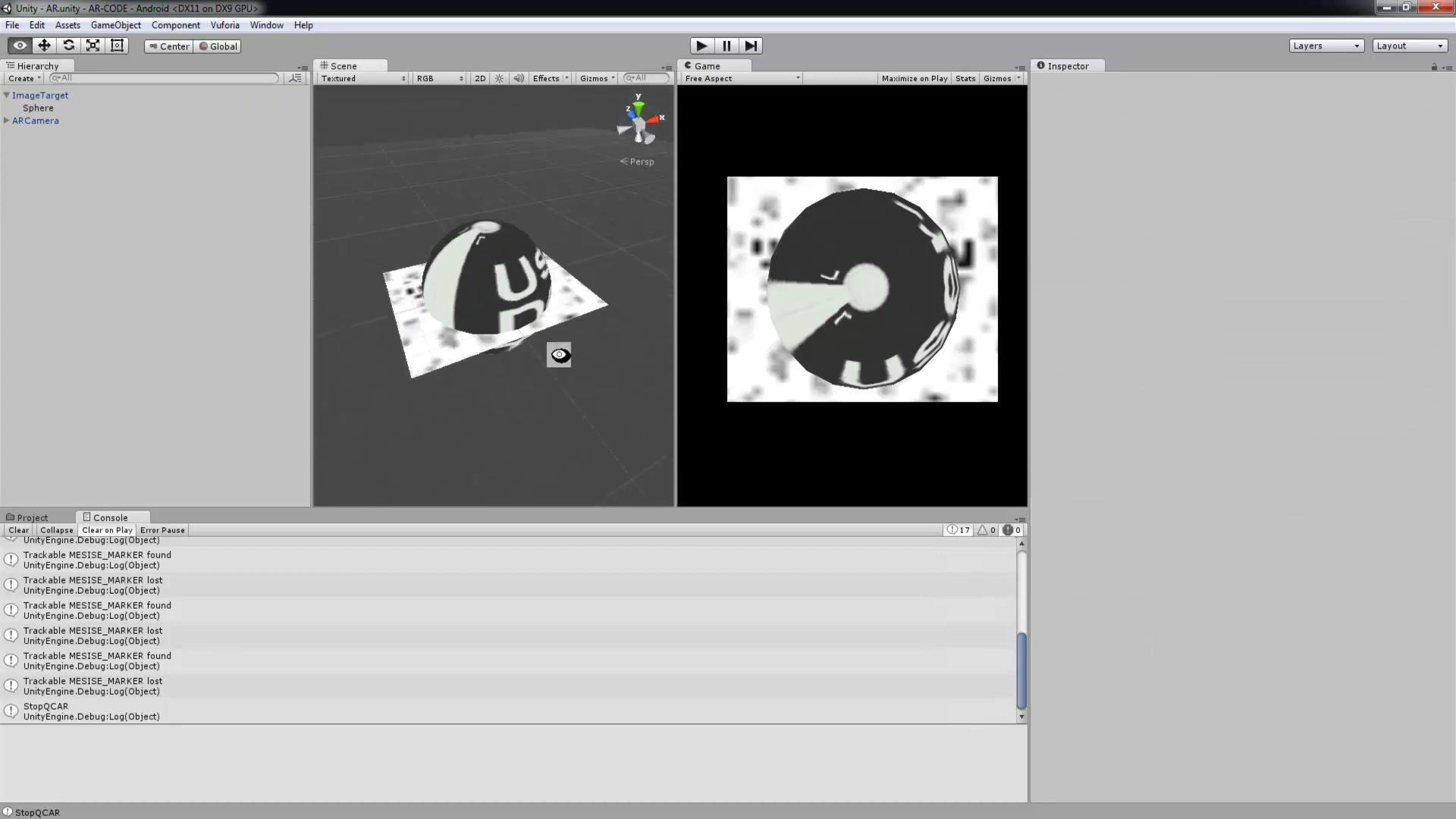Step forward one frame
Screen dimensions: 1456x819
coord(751,46)
